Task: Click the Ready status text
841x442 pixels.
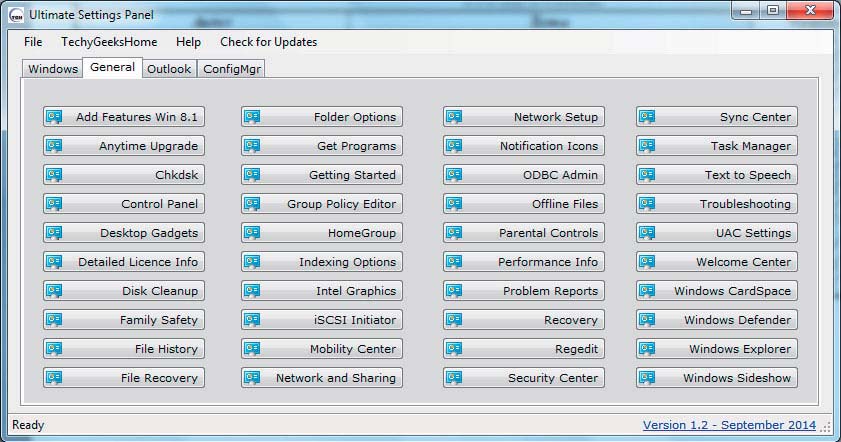Action: tap(28, 425)
